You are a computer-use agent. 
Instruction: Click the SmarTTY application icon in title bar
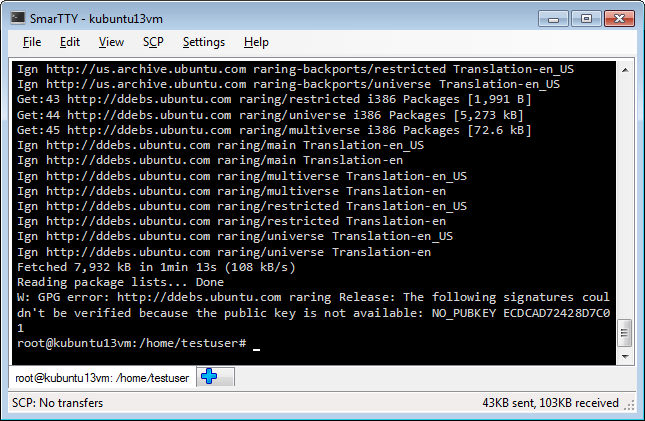click(x=18, y=18)
